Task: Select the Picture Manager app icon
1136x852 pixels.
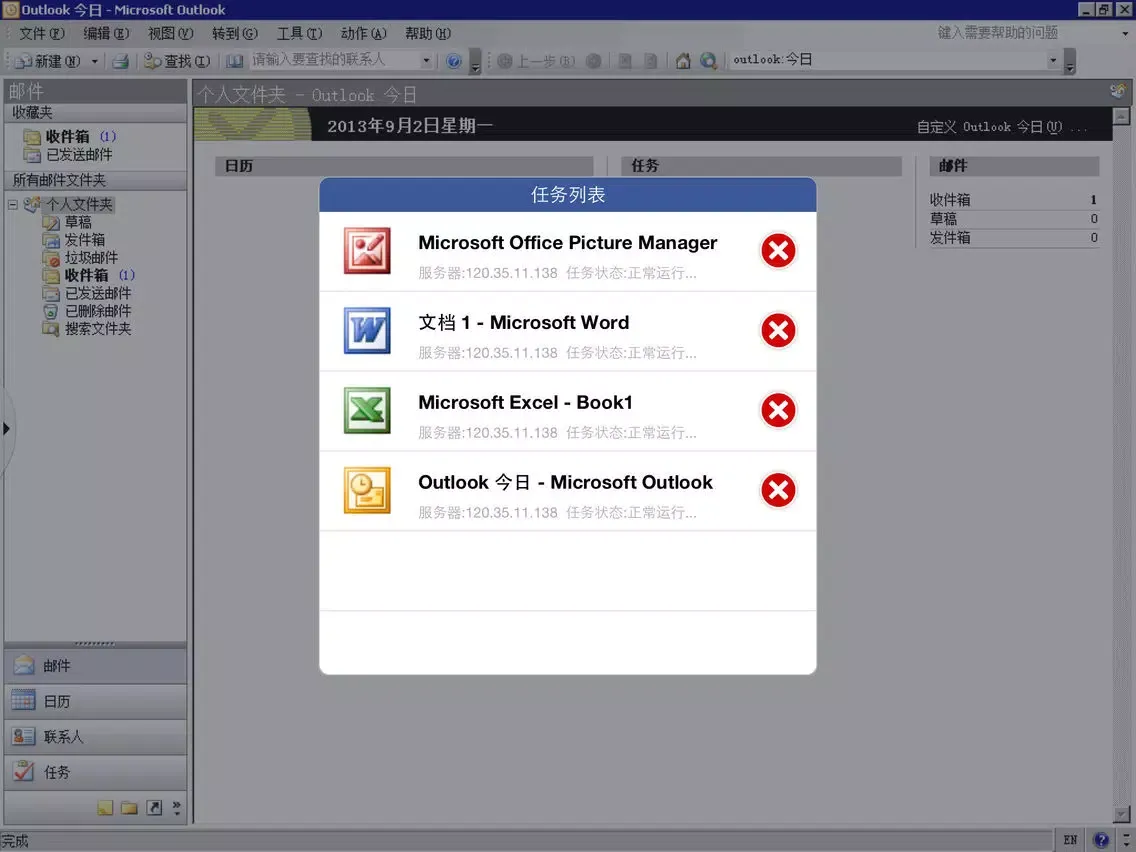Action: pos(367,251)
